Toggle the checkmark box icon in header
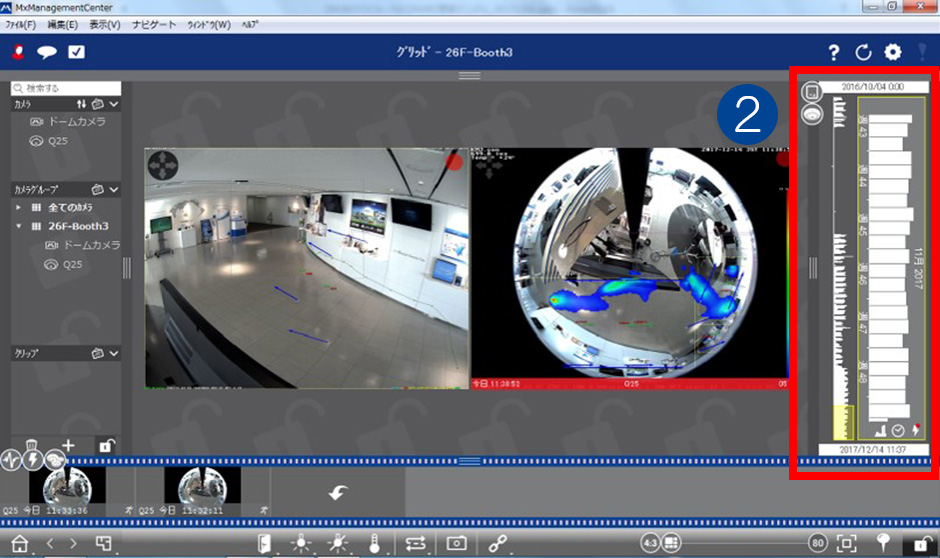940x558 pixels. point(76,52)
